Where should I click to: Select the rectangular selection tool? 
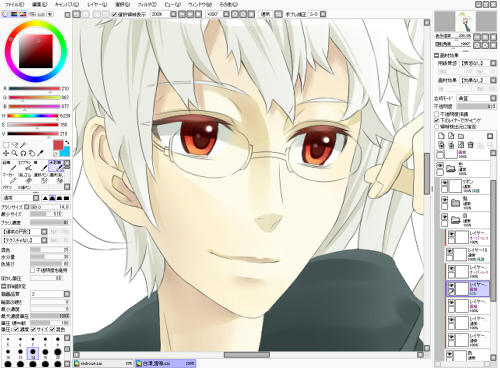pos(6,145)
